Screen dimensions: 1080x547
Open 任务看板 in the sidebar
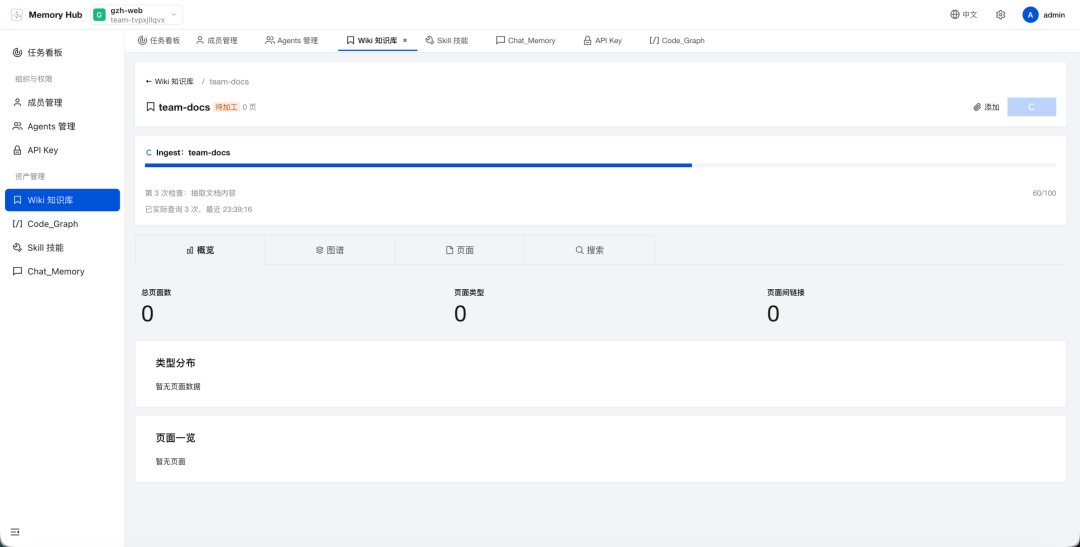[62, 52]
